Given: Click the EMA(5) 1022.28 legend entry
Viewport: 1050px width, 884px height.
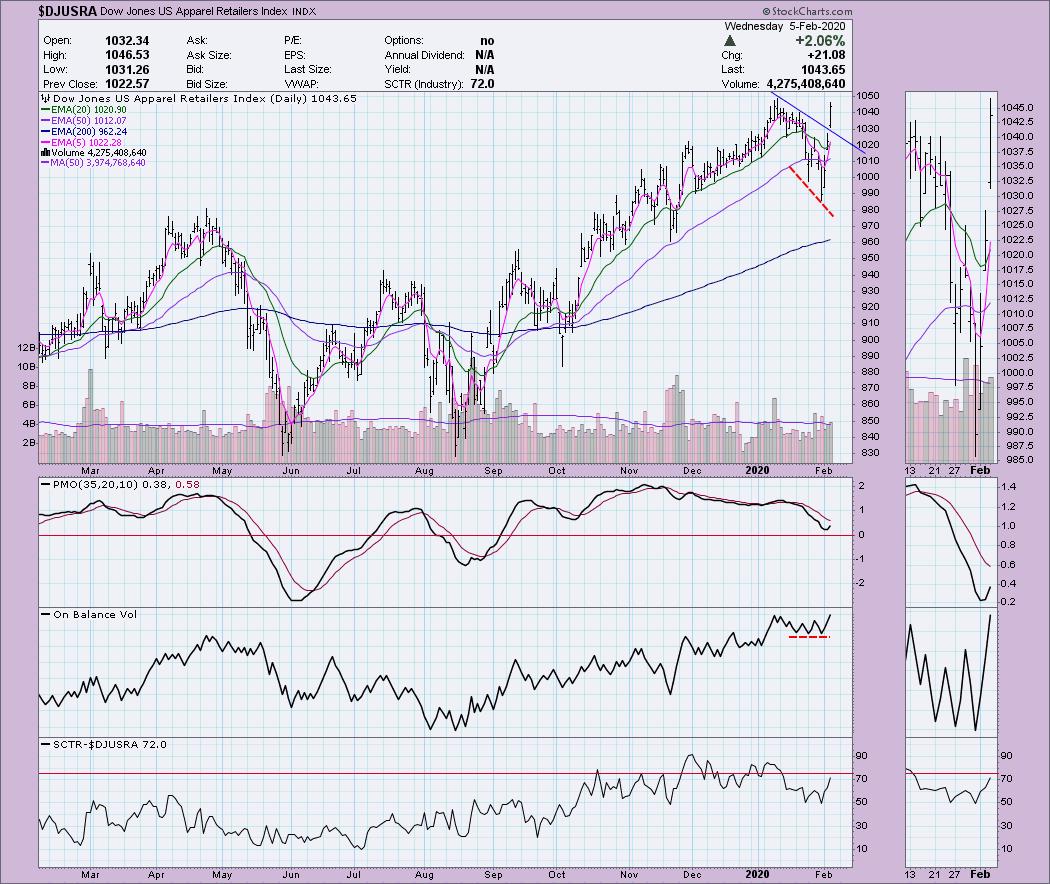Looking at the screenshot, I should tap(81, 143).
